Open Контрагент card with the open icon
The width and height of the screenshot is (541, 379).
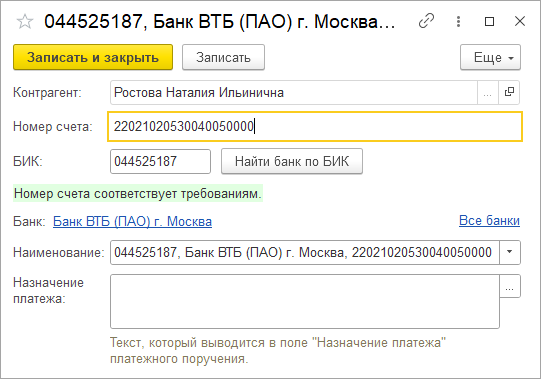pyautogui.click(x=509, y=92)
